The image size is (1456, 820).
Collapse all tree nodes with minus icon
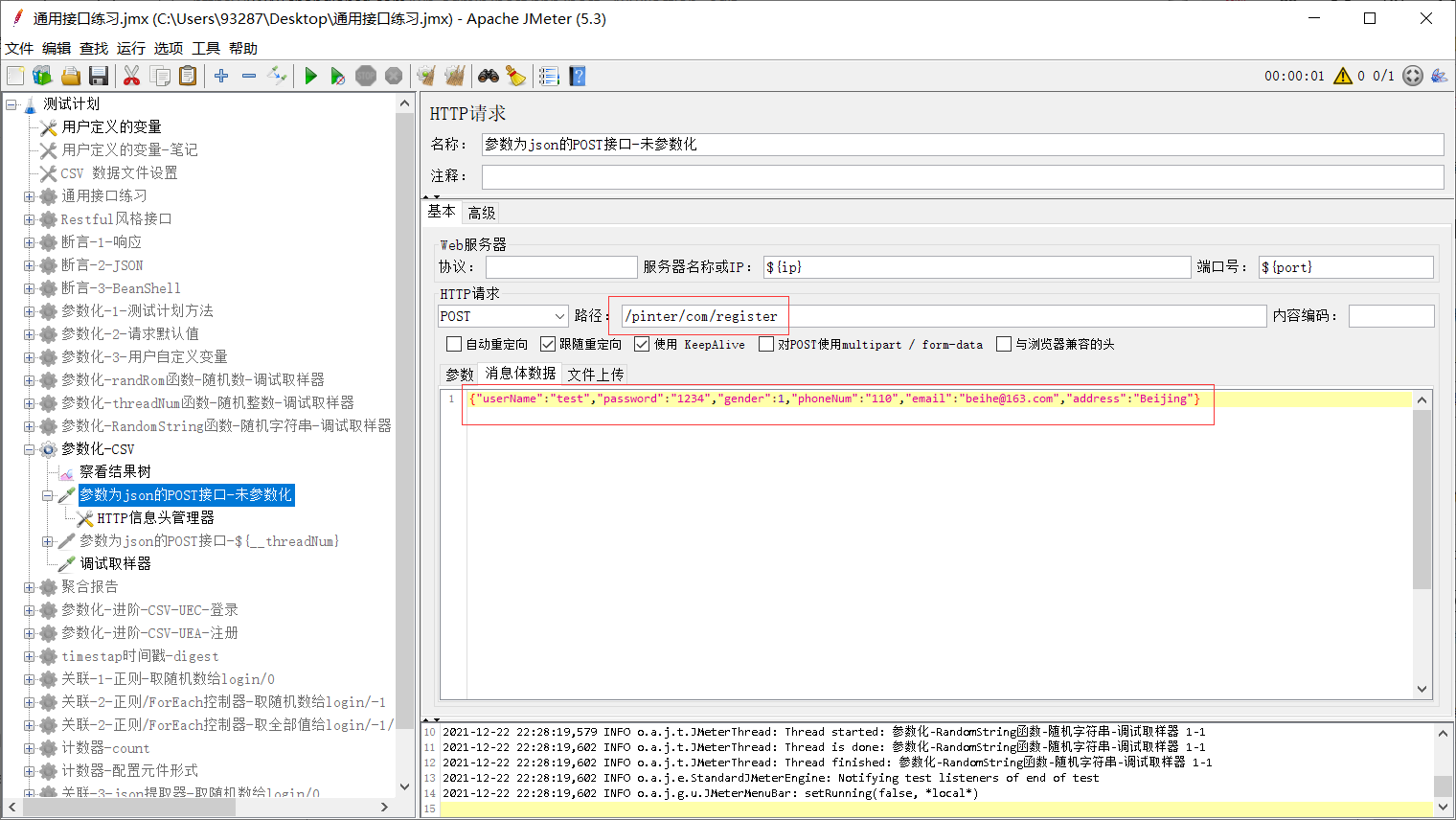coord(249,76)
